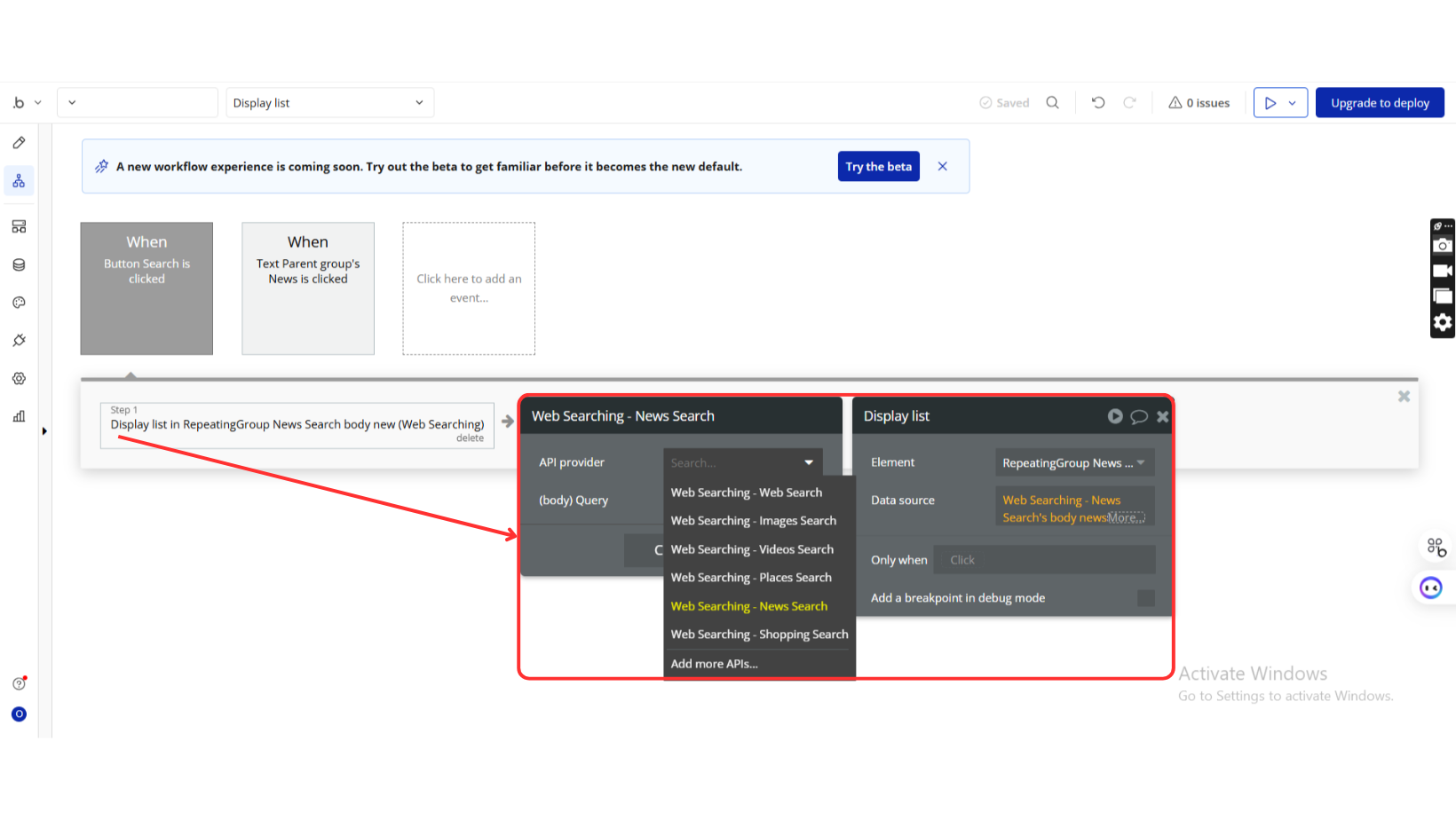Viewport: 1456px width, 820px height.
Task: Choose Add more APIs... from the list
Action: pos(714,664)
